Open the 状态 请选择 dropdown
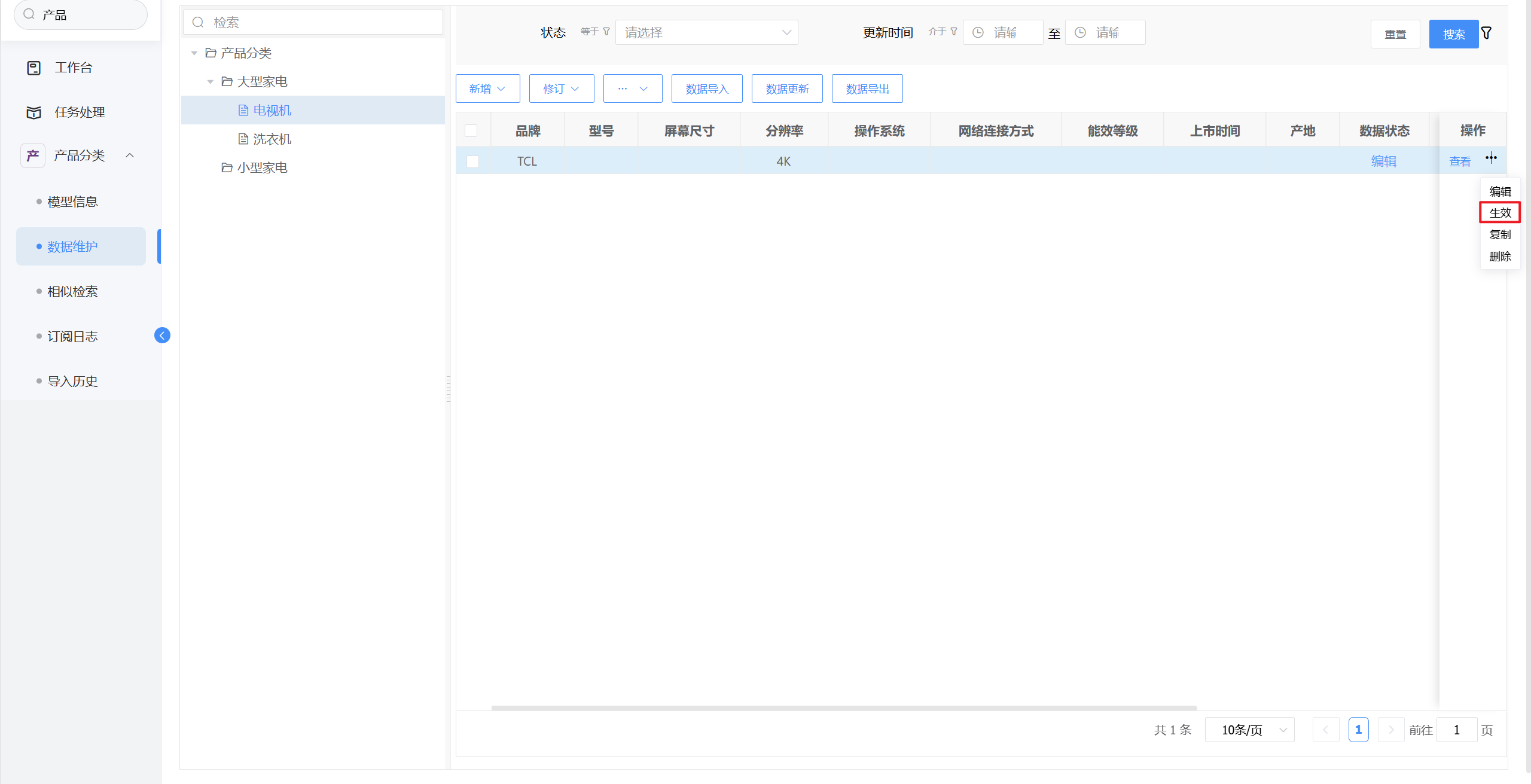This screenshot has height=784, width=1531. [706, 33]
